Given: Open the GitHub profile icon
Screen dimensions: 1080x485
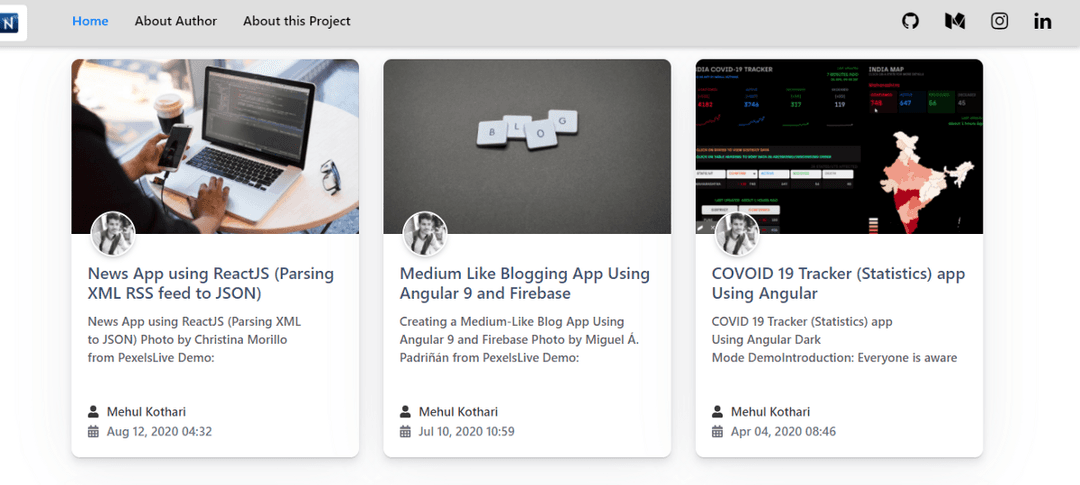Looking at the screenshot, I should click(x=910, y=21).
